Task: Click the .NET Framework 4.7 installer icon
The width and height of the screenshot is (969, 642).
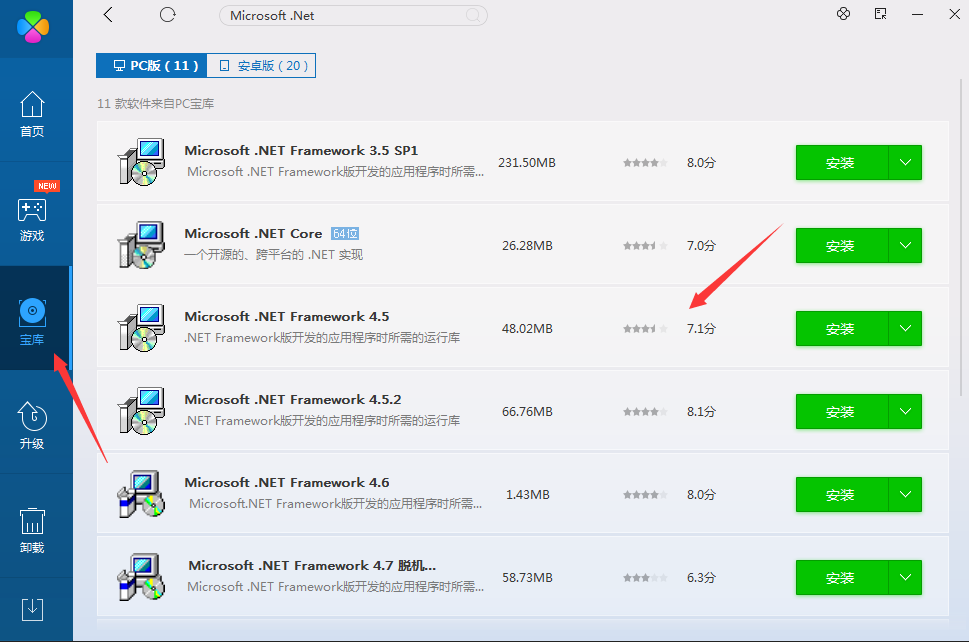Action: (x=142, y=577)
